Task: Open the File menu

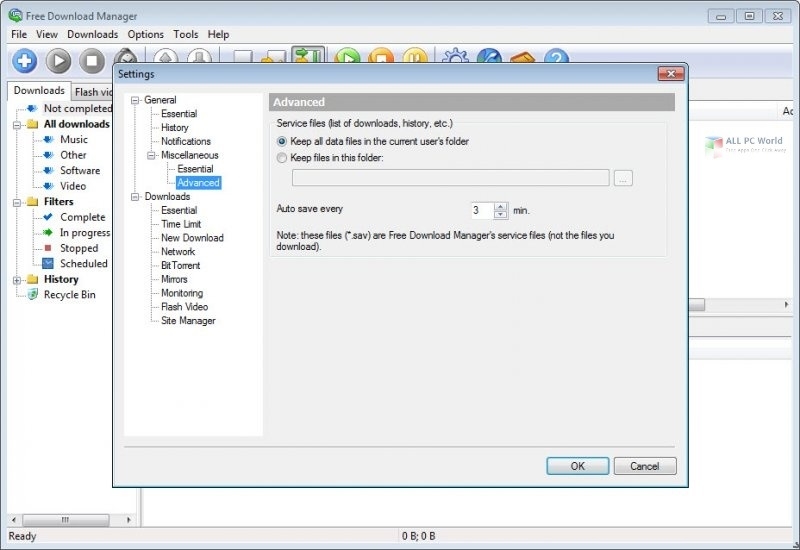Action: (x=19, y=34)
